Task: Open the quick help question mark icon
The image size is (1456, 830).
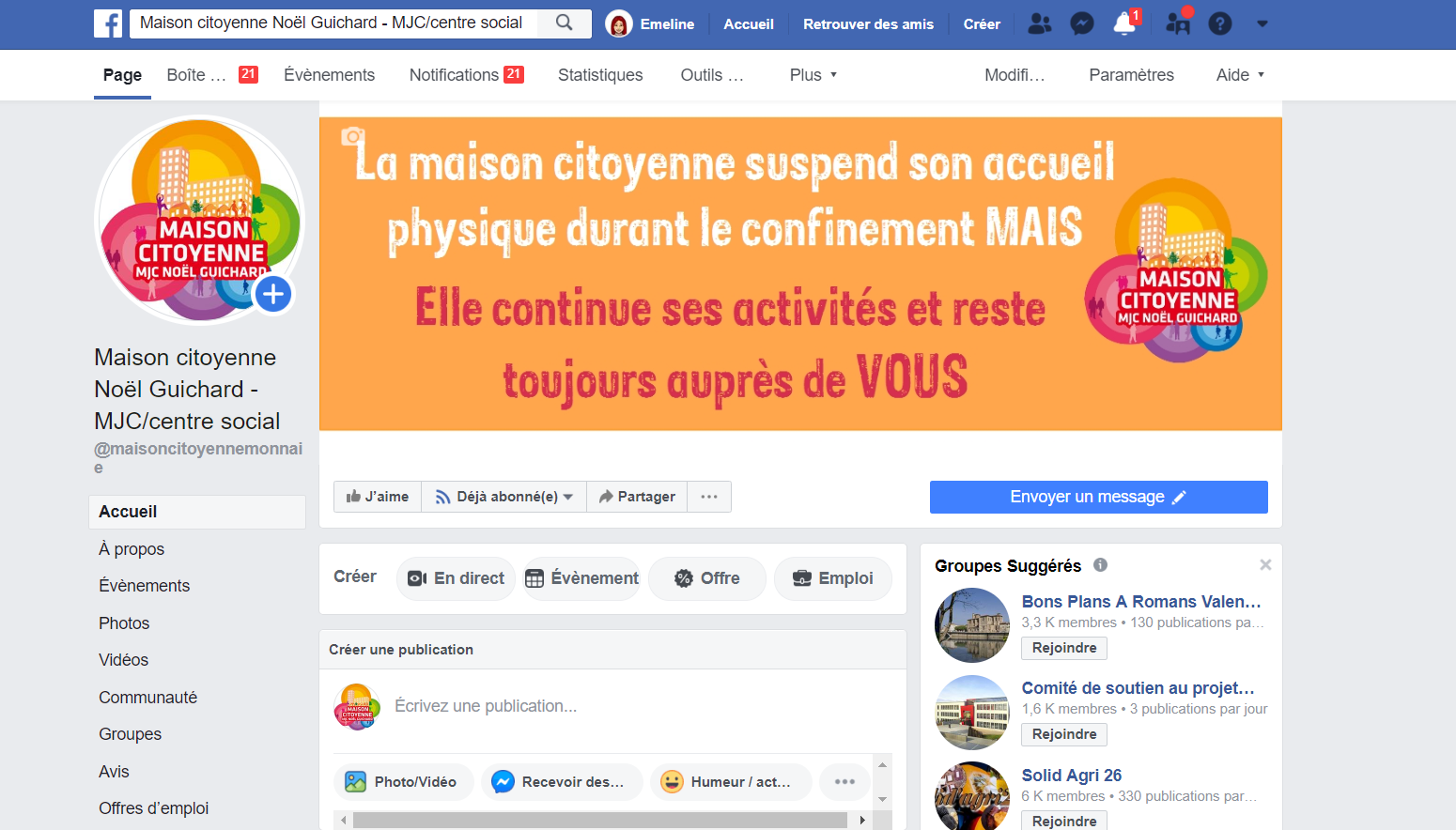Action: [1219, 23]
